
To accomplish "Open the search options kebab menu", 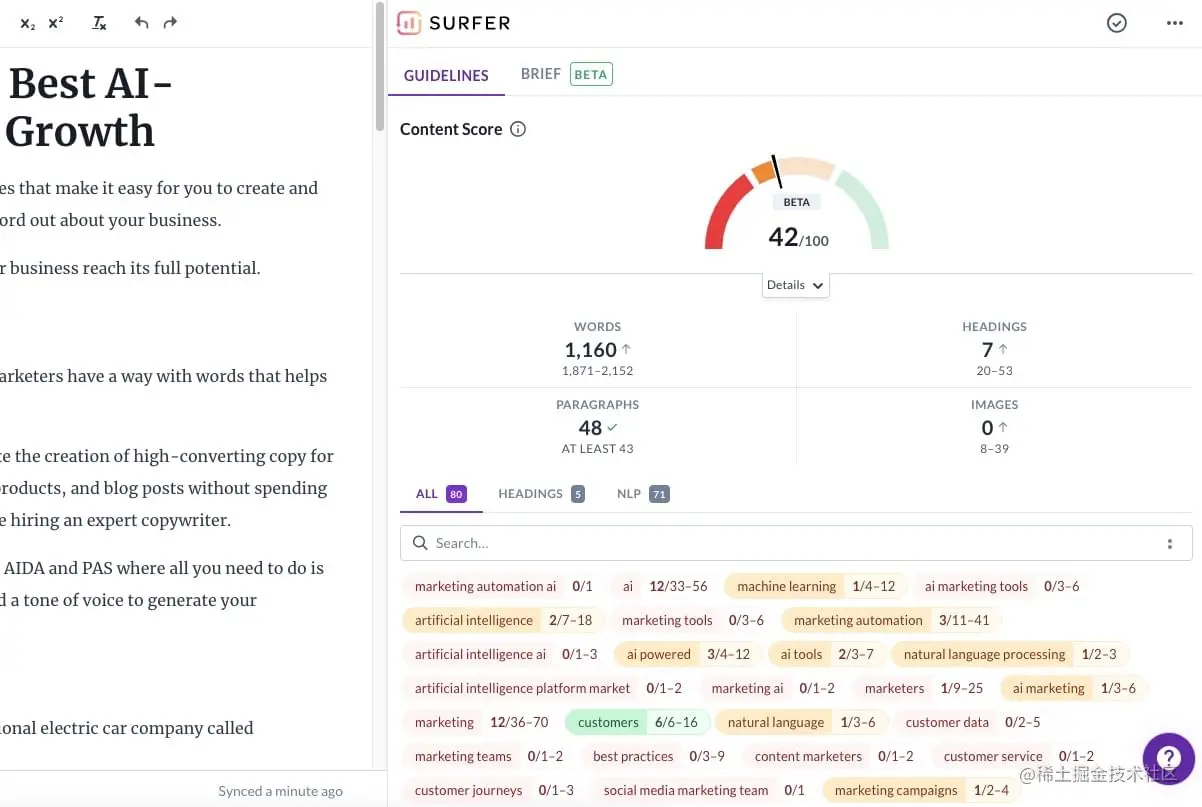I will (1170, 542).
